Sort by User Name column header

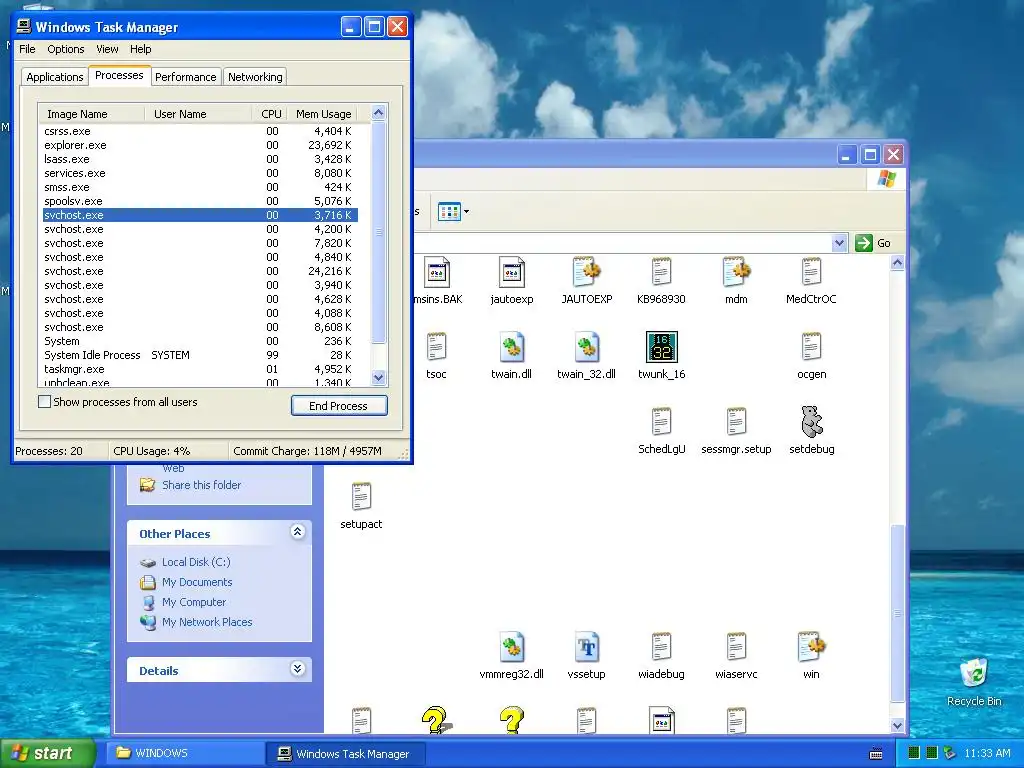(198, 114)
